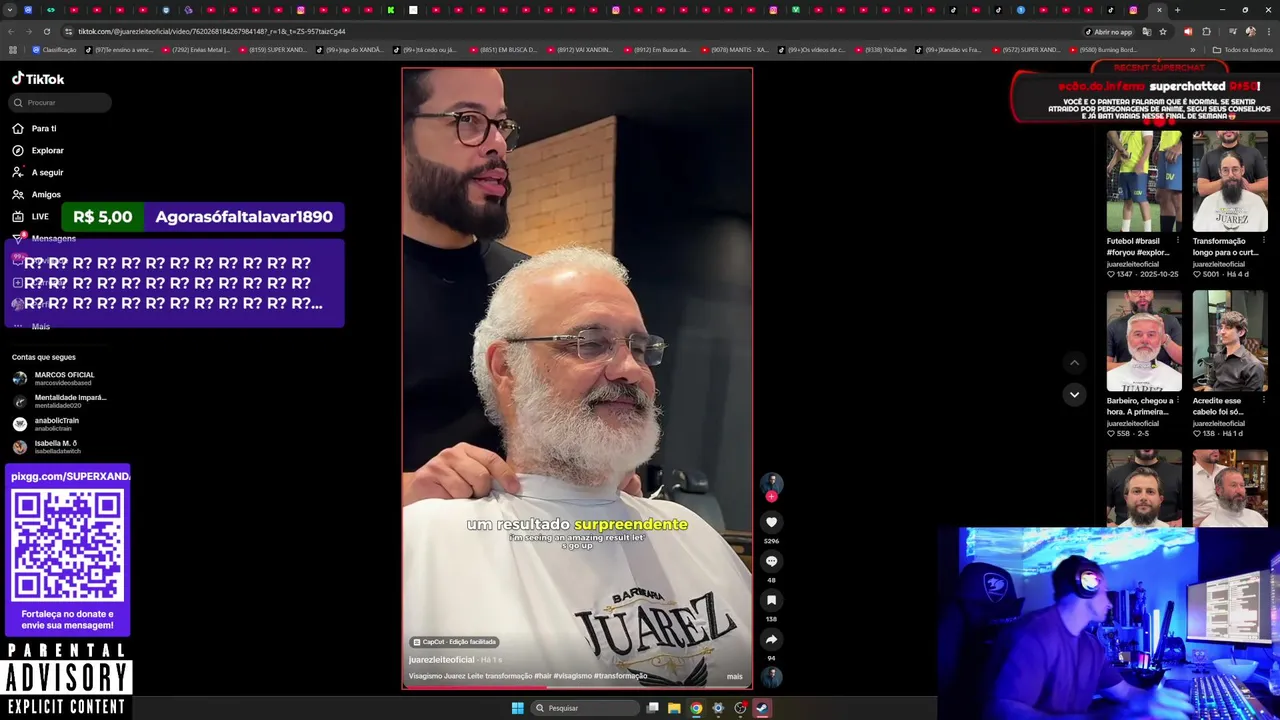Open the Classificação bookmark
Viewport: 1280px width, 720px height.
[55, 50]
